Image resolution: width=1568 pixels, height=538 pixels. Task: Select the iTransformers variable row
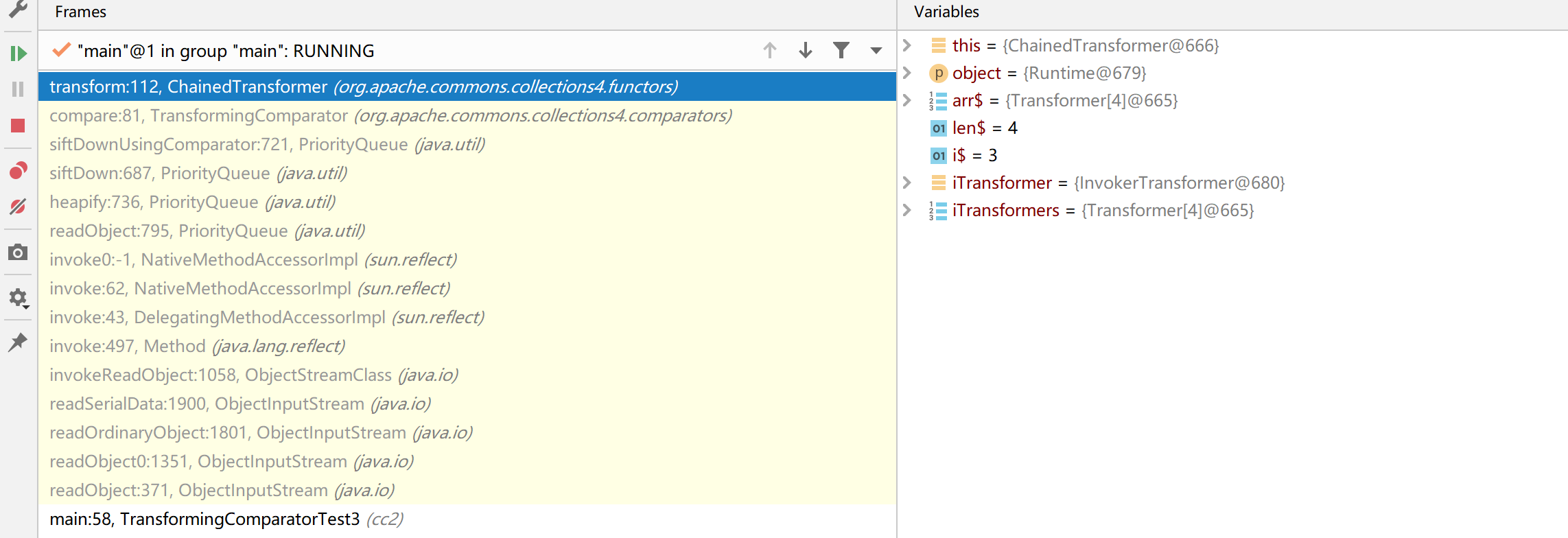(x=1232, y=210)
